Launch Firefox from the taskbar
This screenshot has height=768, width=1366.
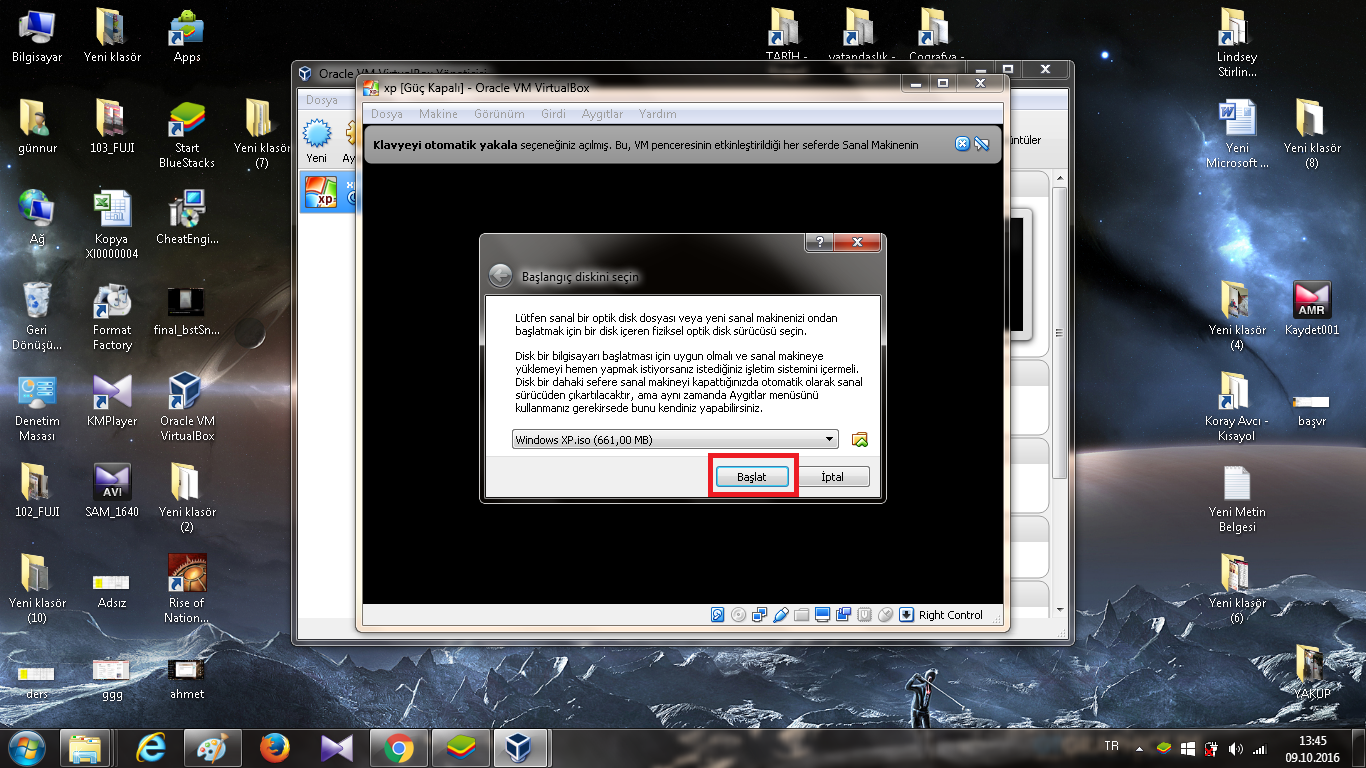tap(274, 748)
